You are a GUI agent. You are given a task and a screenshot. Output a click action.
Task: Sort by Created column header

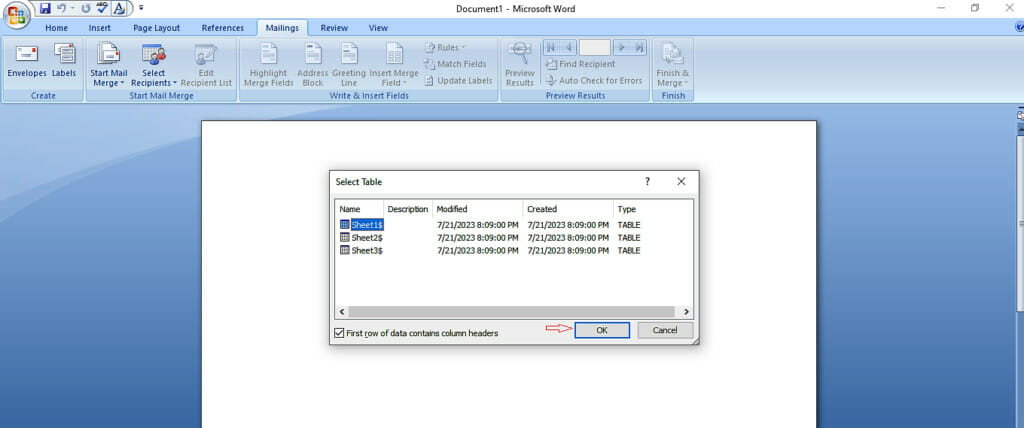pos(568,209)
